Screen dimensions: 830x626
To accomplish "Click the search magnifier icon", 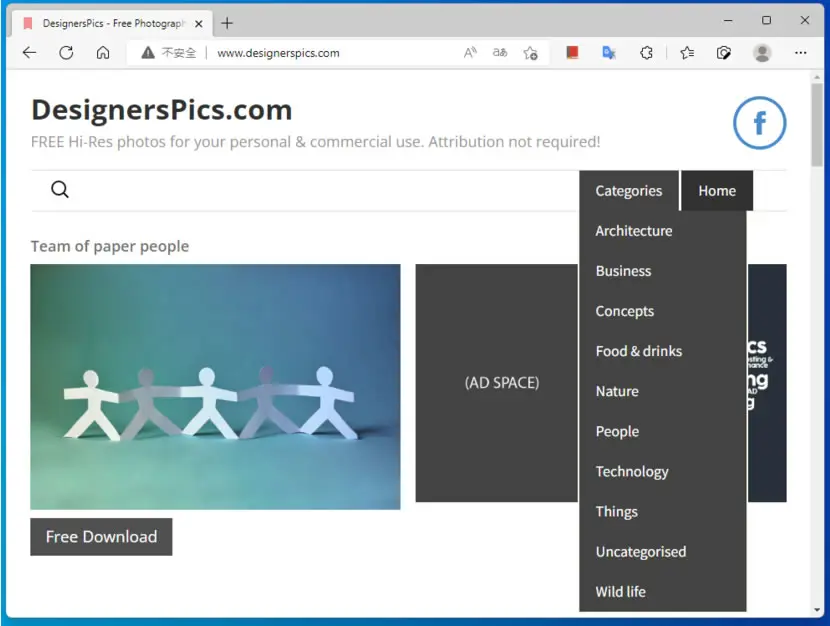I will [60, 189].
